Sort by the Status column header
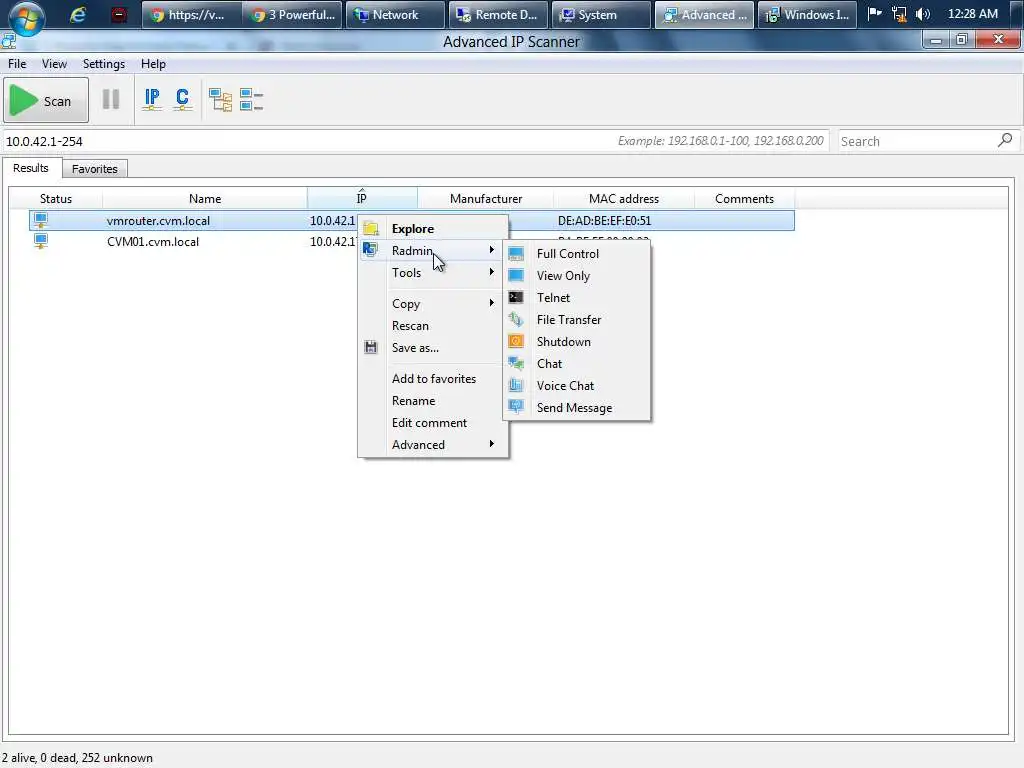Image resolution: width=1024 pixels, height=768 pixels. [56, 198]
